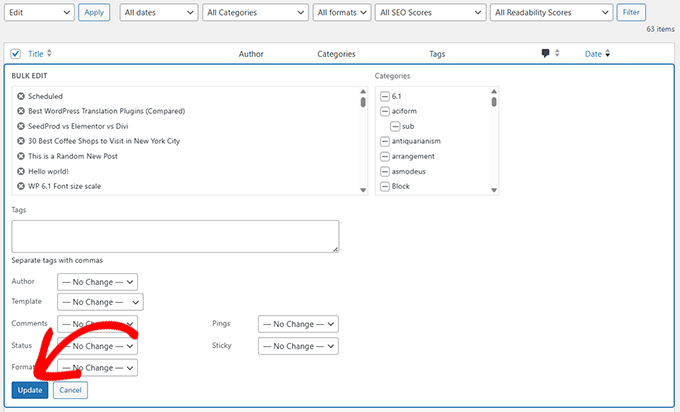Cancel the bulk edit
Viewport: 680px width, 412px height.
pos(70,390)
